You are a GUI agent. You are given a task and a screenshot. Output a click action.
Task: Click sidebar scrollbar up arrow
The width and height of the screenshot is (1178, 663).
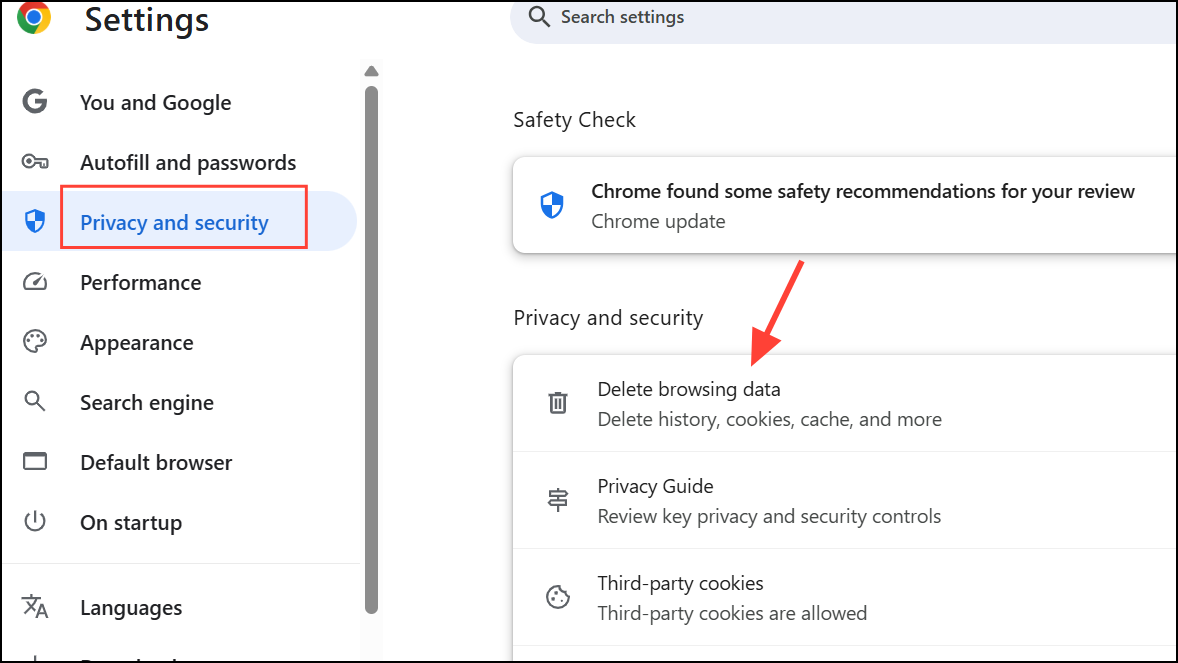[x=371, y=71]
